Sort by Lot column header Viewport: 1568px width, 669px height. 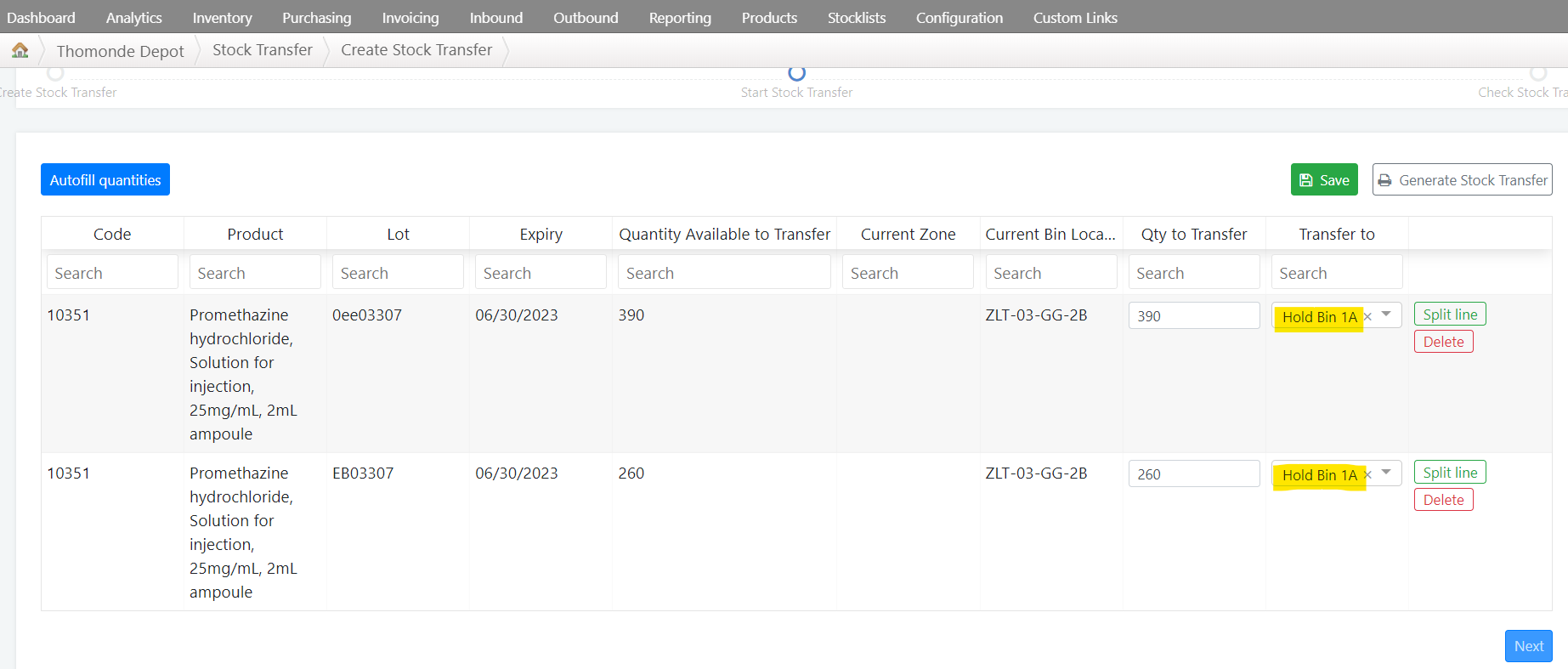tap(398, 234)
